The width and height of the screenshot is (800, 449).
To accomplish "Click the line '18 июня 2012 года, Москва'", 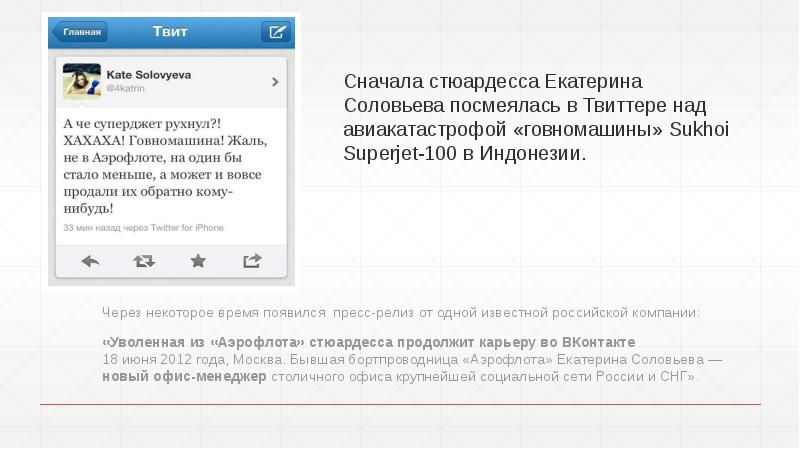I will pyautogui.click(x=412, y=359).
